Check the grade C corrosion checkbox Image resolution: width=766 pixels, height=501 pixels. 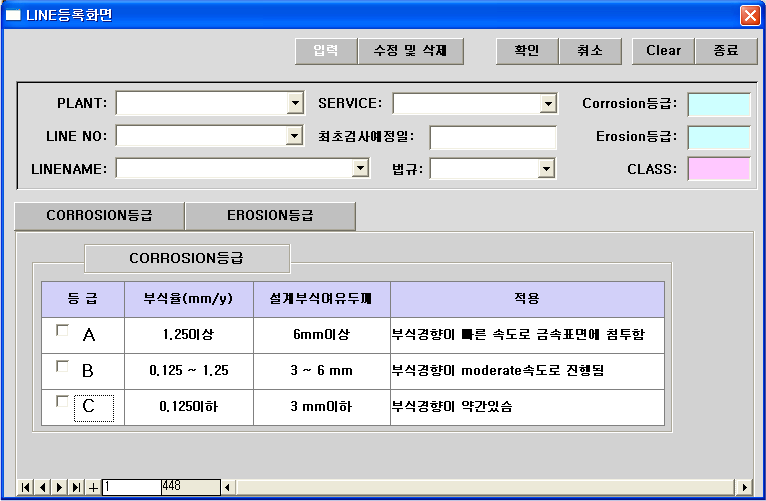(62, 402)
